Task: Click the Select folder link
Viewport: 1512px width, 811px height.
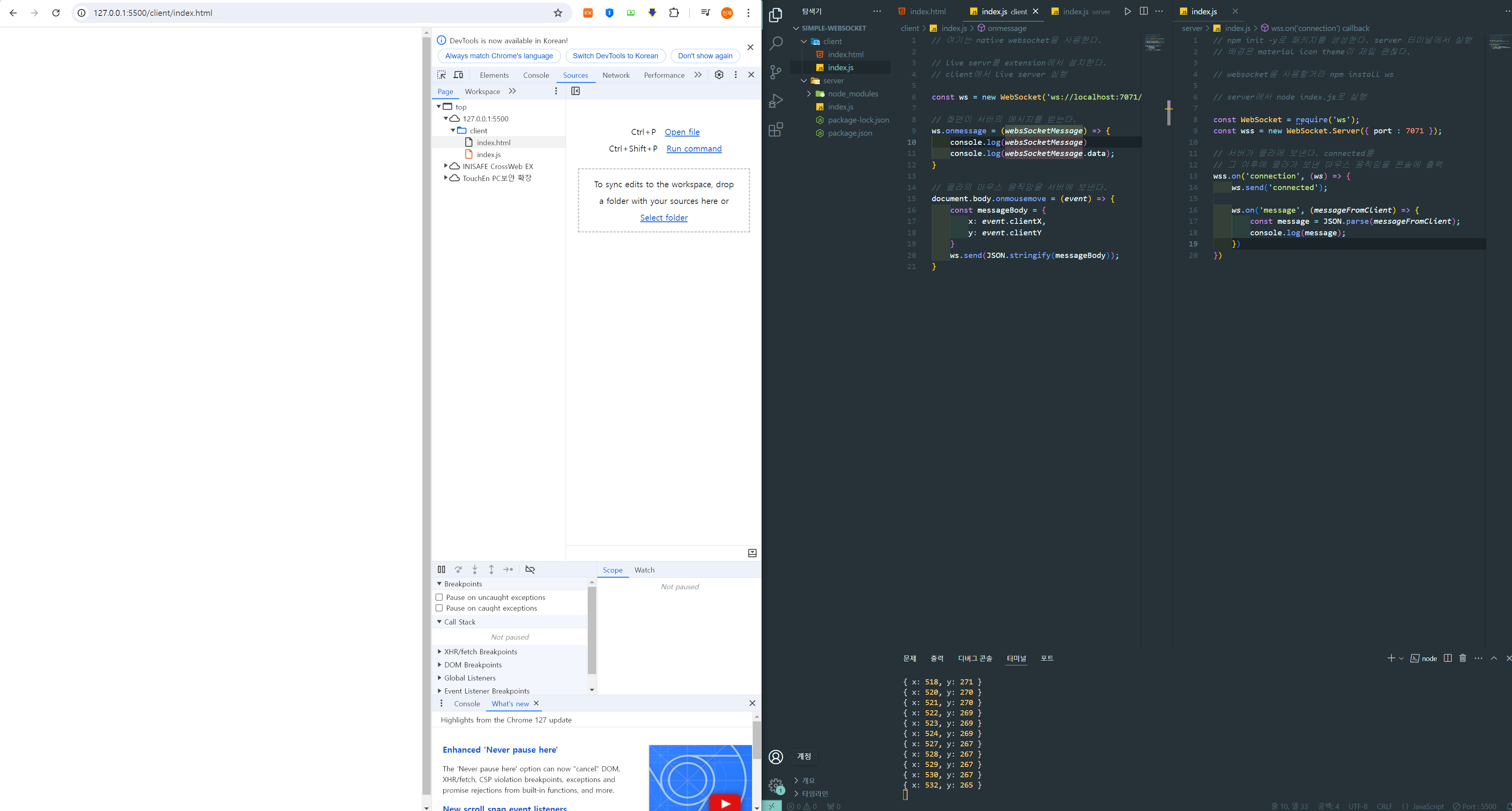Action: [663, 217]
